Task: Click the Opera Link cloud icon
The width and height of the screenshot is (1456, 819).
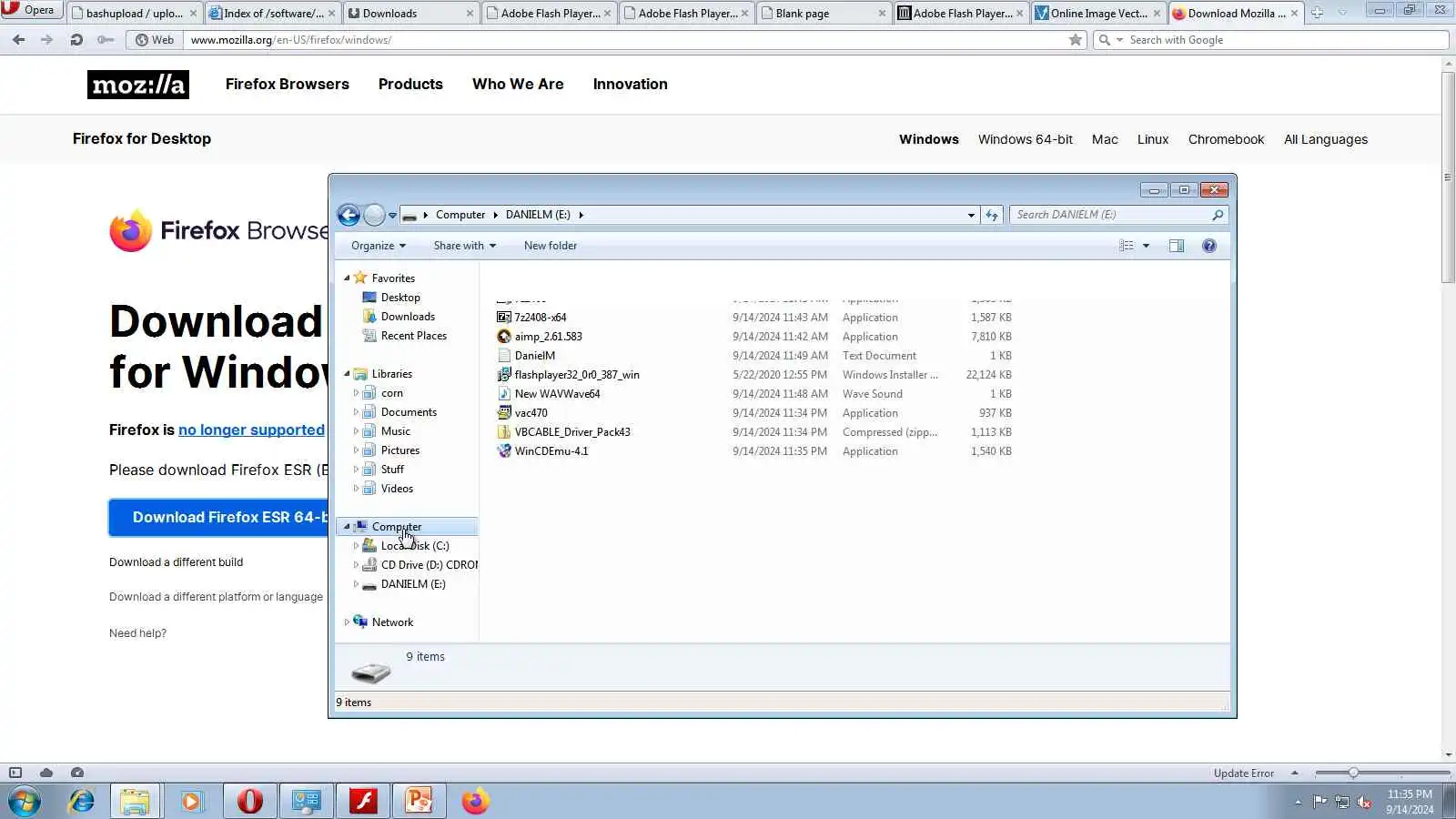Action: [46, 773]
